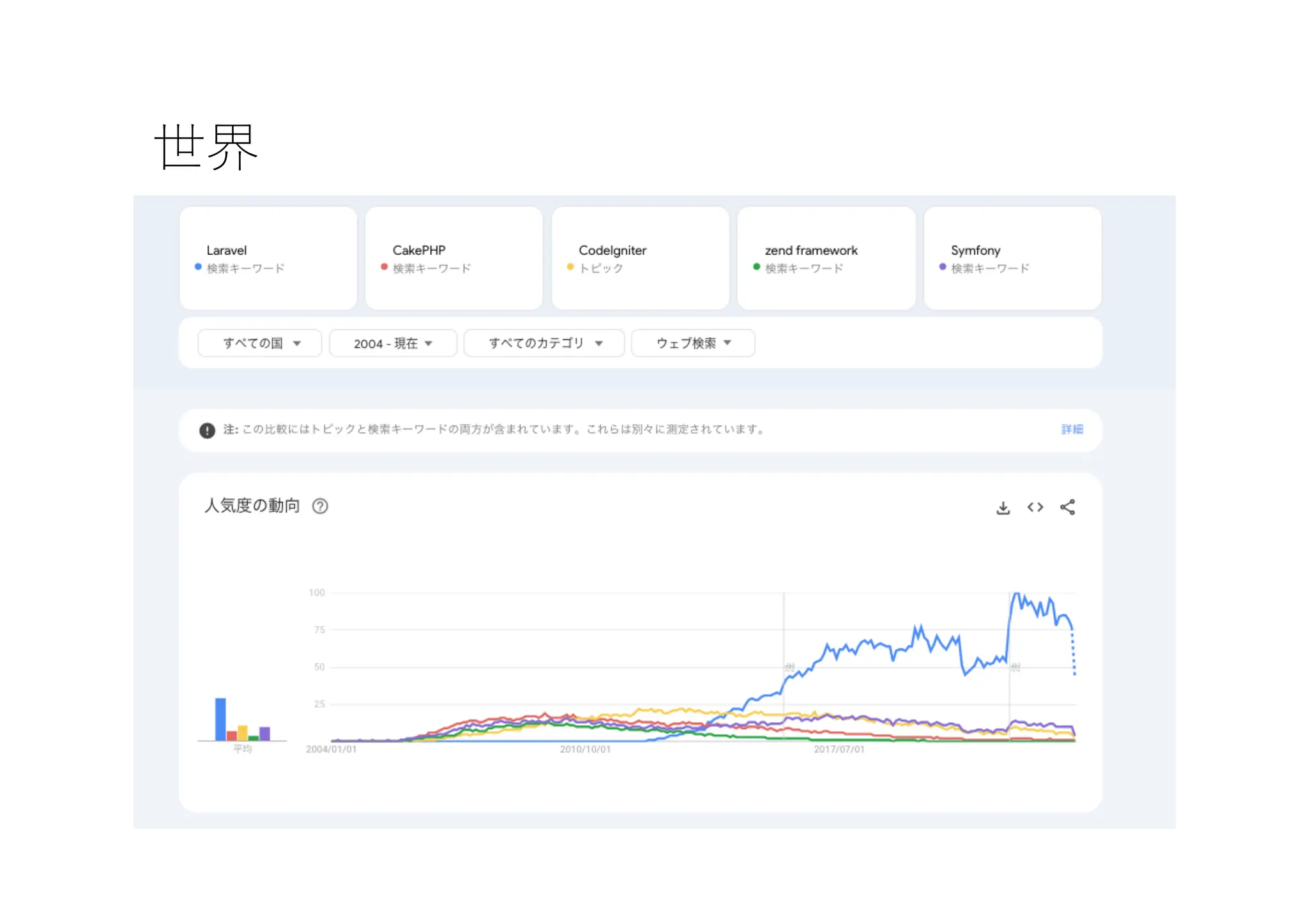
Task: Click the 2010/10/01 axis label
Action: pyautogui.click(x=585, y=749)
